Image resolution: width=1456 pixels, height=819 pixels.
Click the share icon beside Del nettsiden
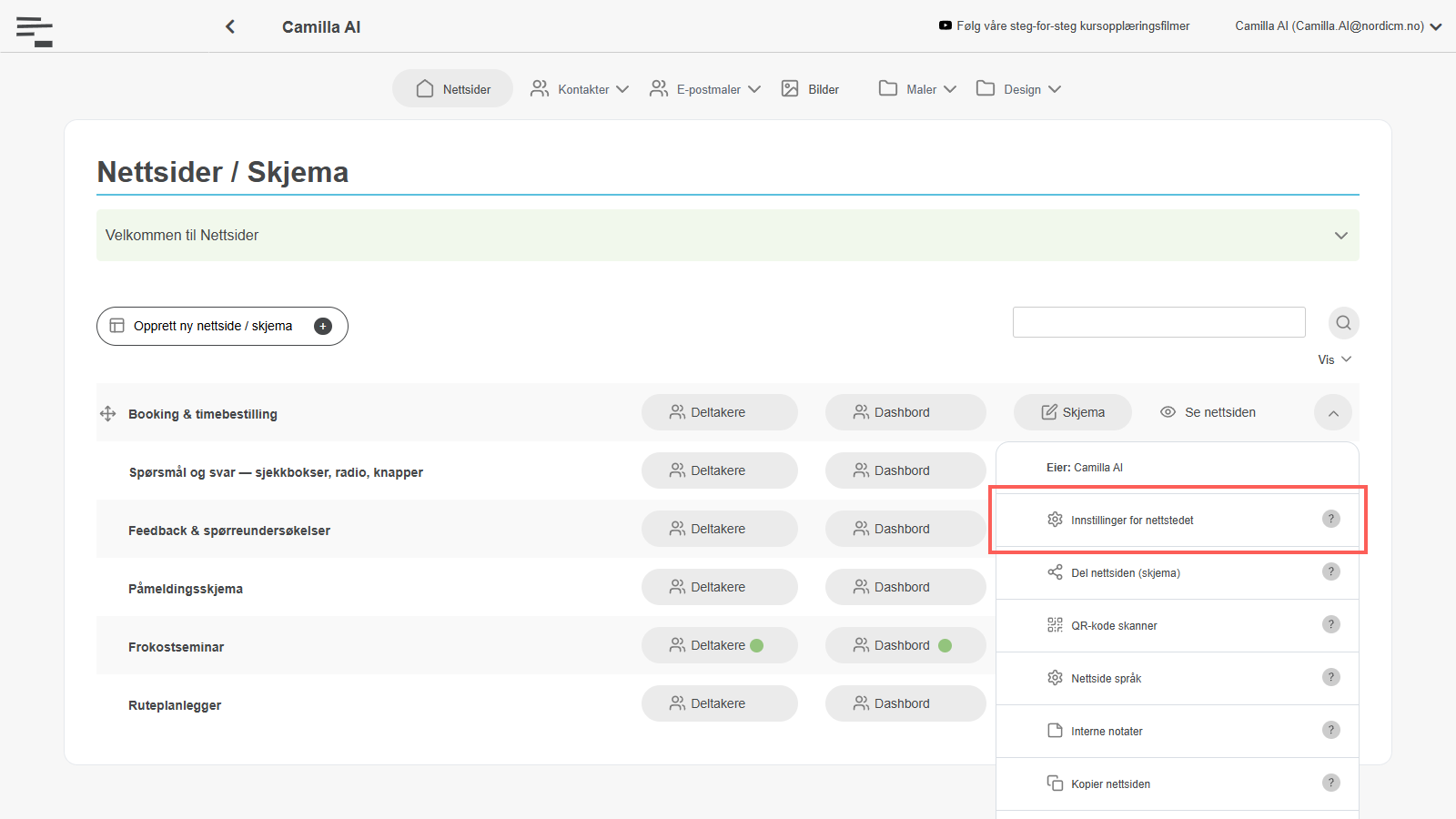click(1055, 572)
